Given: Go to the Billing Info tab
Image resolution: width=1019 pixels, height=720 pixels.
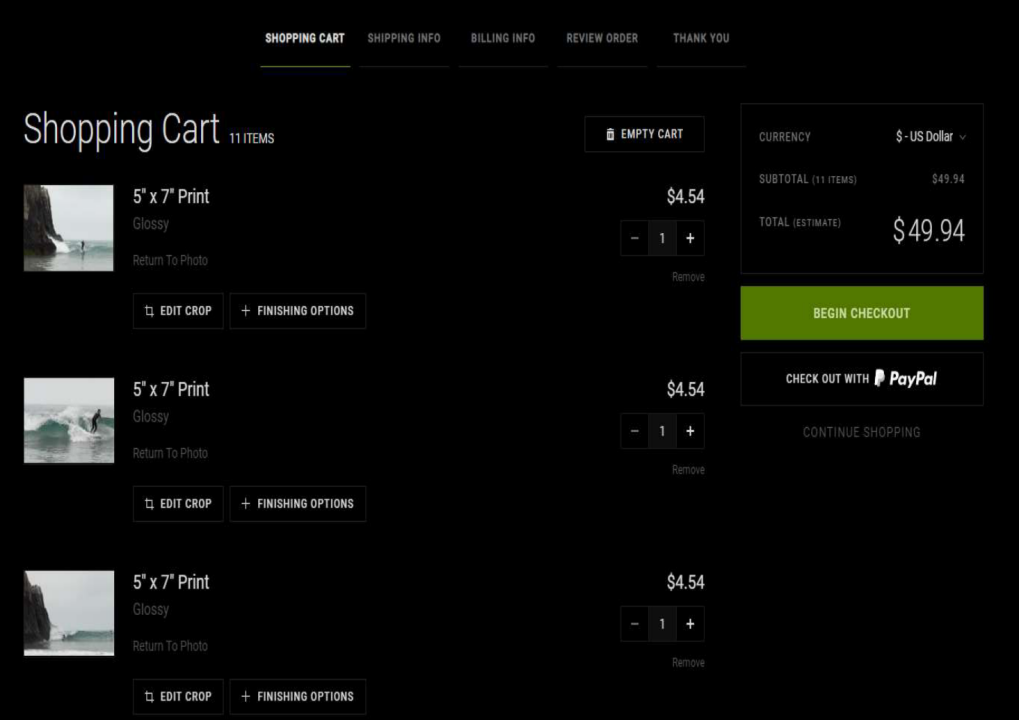Looking at the screenshot, I should tap(503, 38).
